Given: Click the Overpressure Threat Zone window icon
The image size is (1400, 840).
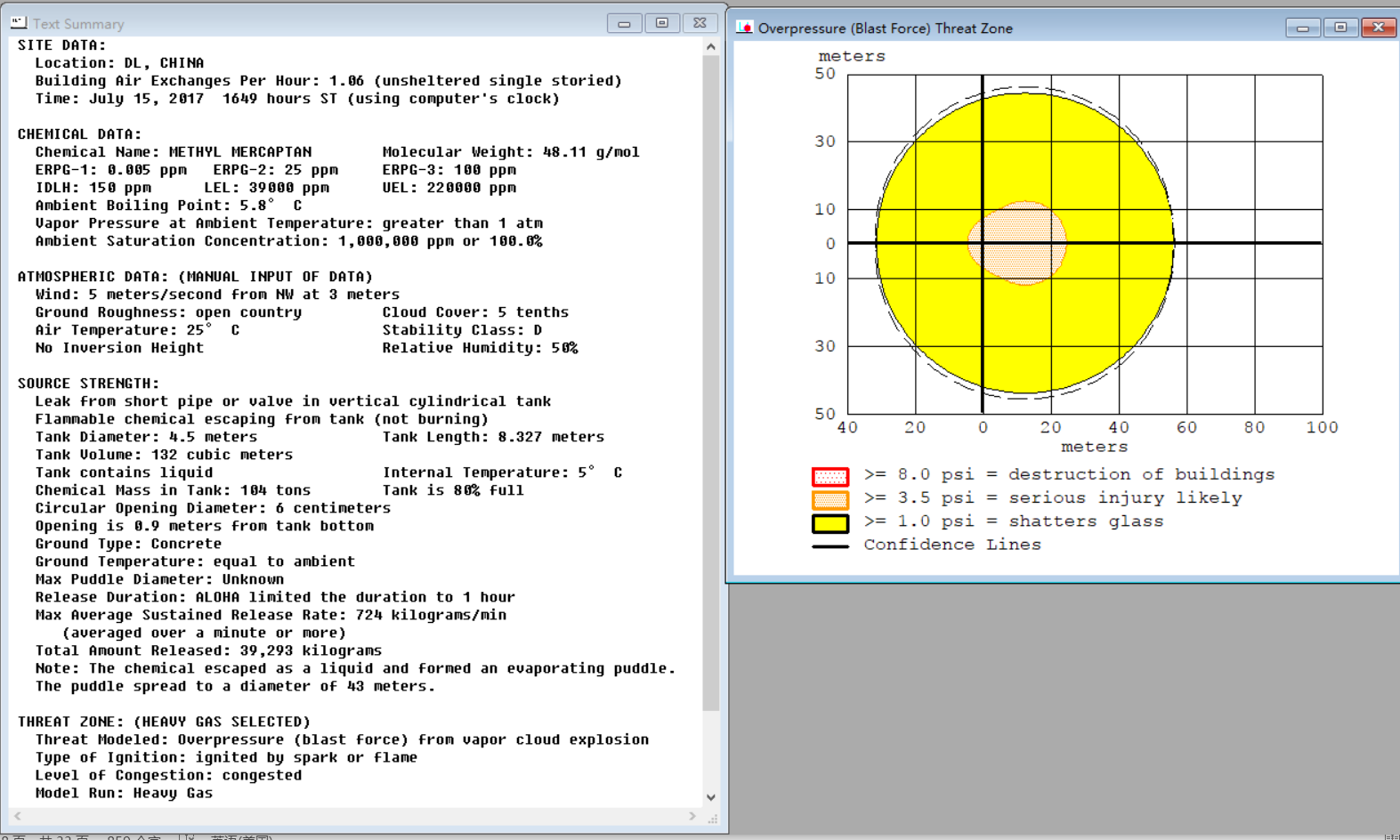Looking at the screenshot, I should click(744, 28).
